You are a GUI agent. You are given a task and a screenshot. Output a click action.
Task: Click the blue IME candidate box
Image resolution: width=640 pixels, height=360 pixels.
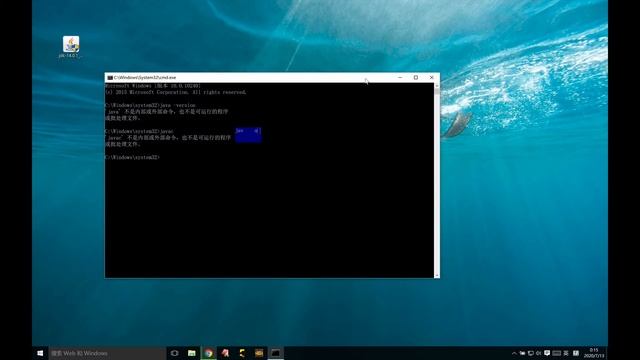[248, 135]
